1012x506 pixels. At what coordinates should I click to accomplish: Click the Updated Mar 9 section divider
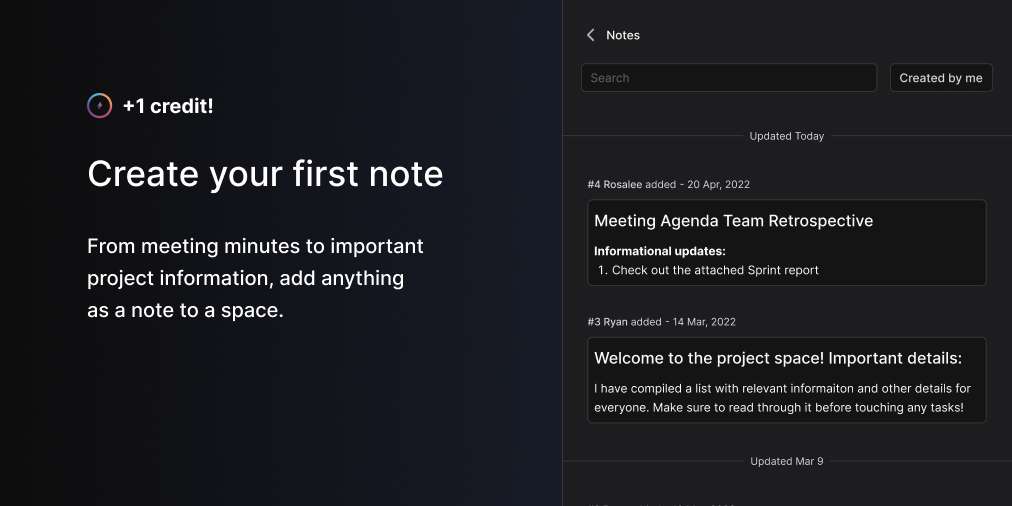click(787, 461)
